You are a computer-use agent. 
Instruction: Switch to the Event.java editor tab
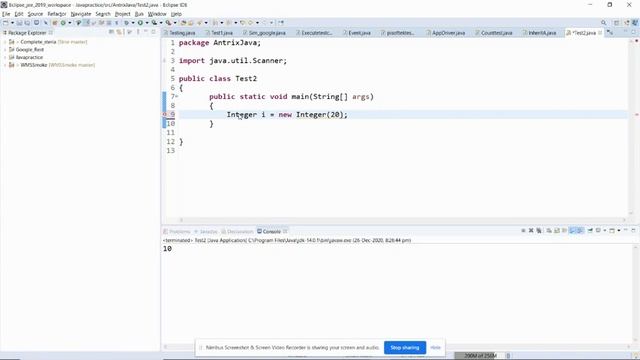coord(357,33)
